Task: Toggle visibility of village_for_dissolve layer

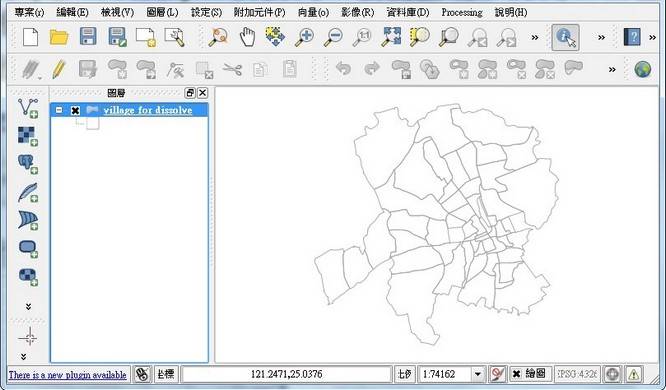Action: point(75,110)
